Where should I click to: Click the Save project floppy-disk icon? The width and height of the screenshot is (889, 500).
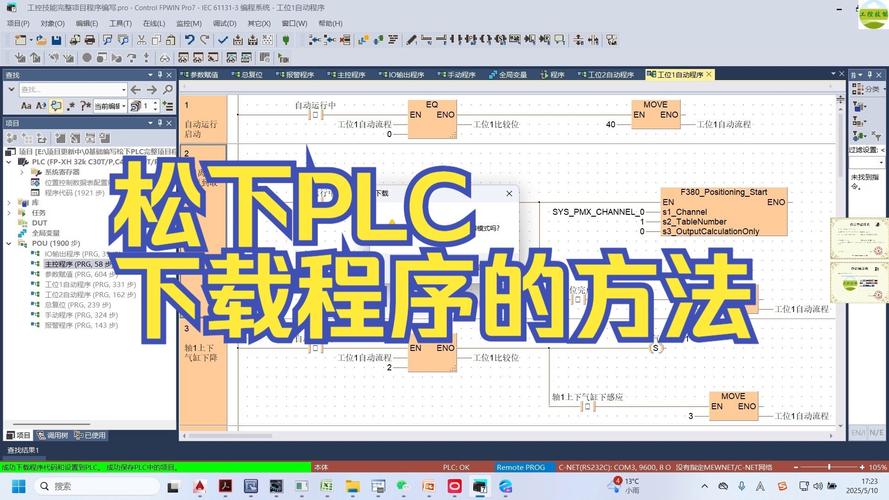[56, 40]
